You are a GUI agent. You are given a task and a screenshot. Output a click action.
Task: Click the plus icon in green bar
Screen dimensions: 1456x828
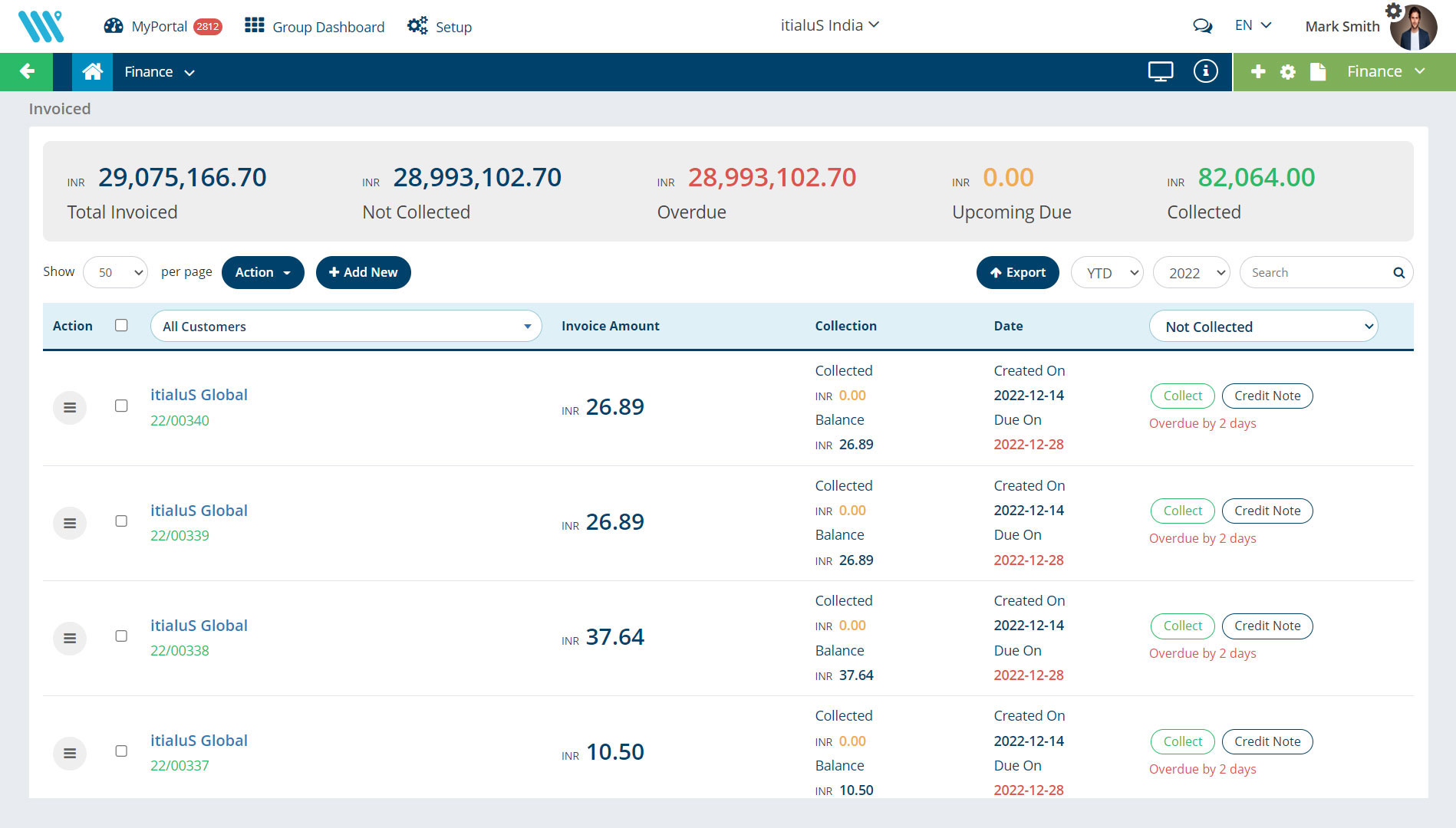pos(1258,72)
